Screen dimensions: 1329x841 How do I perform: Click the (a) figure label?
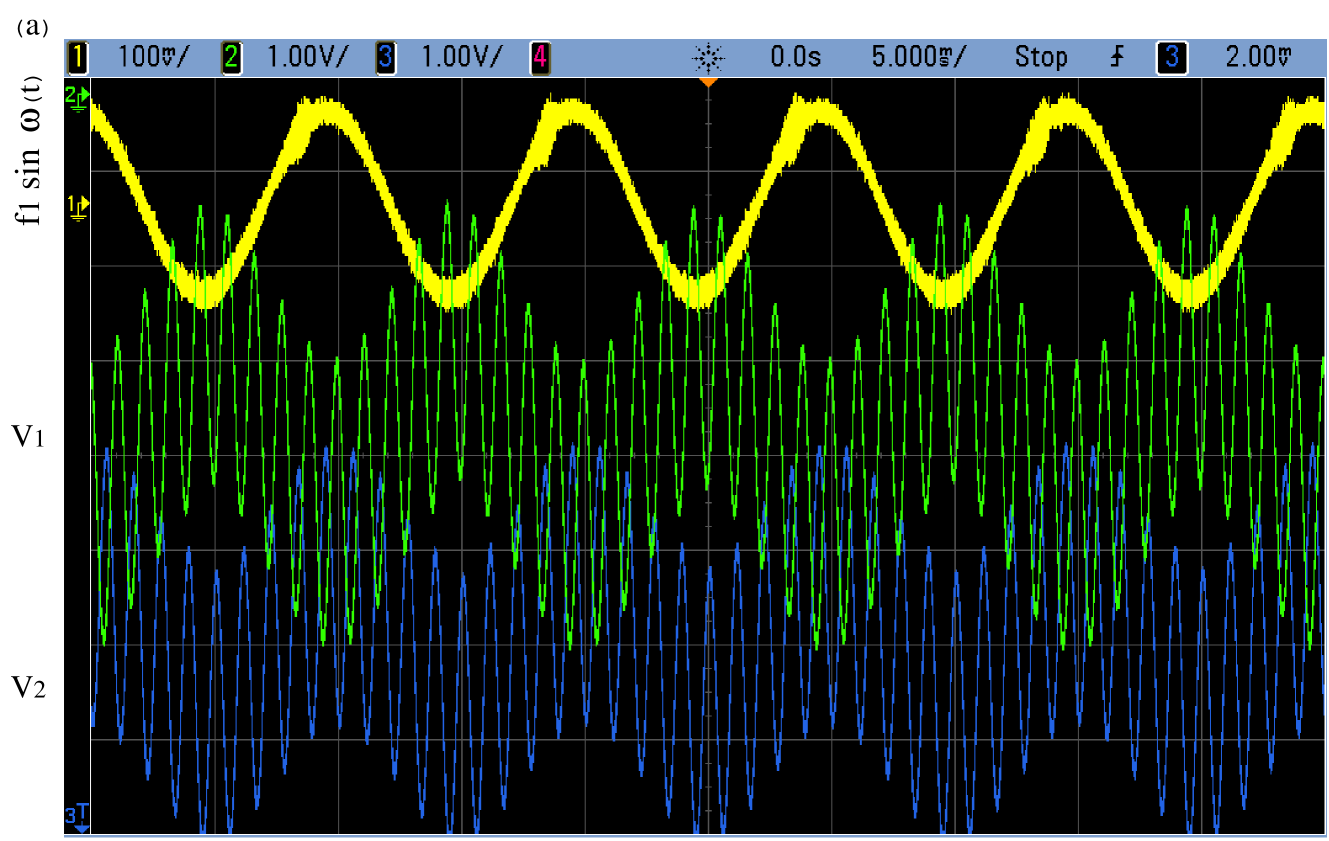click(x=34, y=26)
